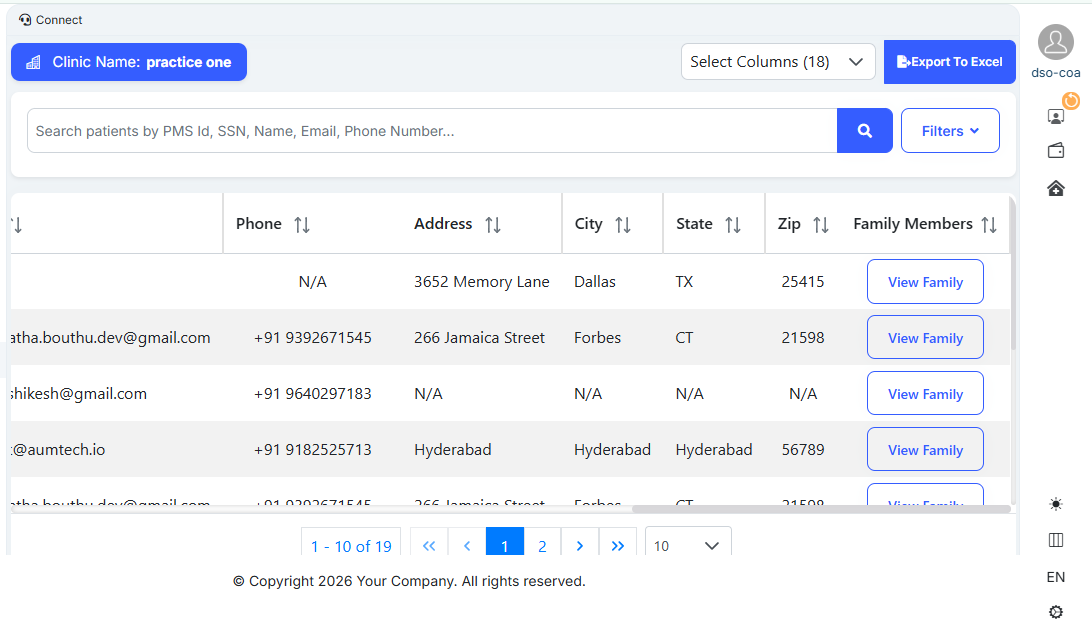Go to home via sidebar house icon

click(x=1055, y=188)
